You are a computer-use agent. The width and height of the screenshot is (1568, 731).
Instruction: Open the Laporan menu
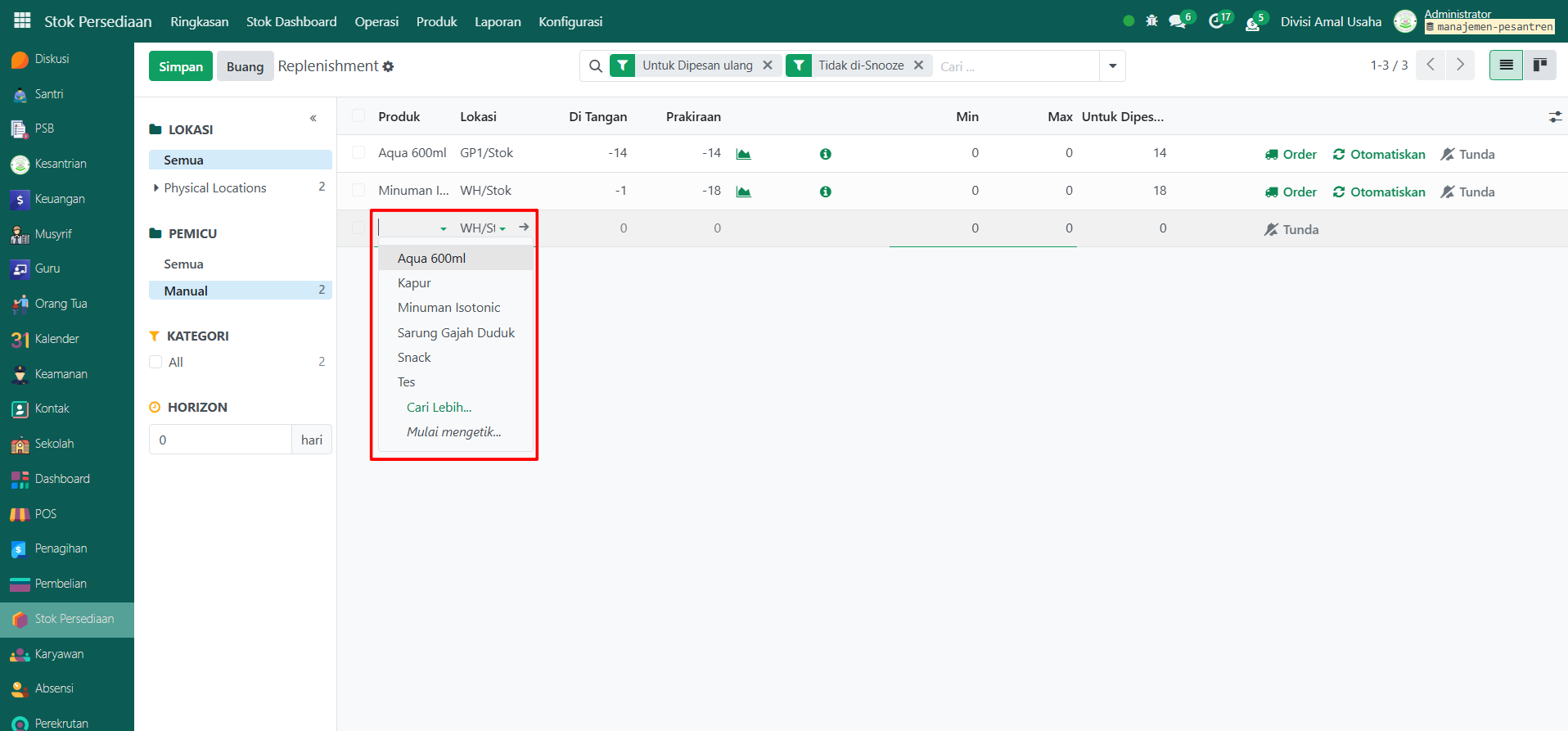(x=498, y=21)
